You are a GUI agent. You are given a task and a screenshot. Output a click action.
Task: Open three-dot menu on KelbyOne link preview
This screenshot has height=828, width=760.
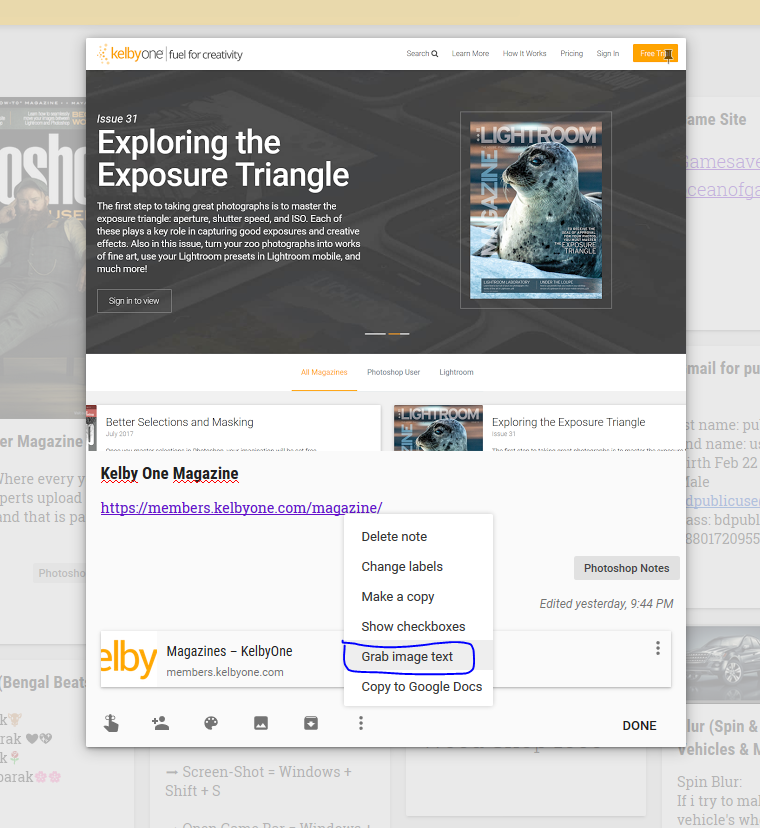click(658, 648)
